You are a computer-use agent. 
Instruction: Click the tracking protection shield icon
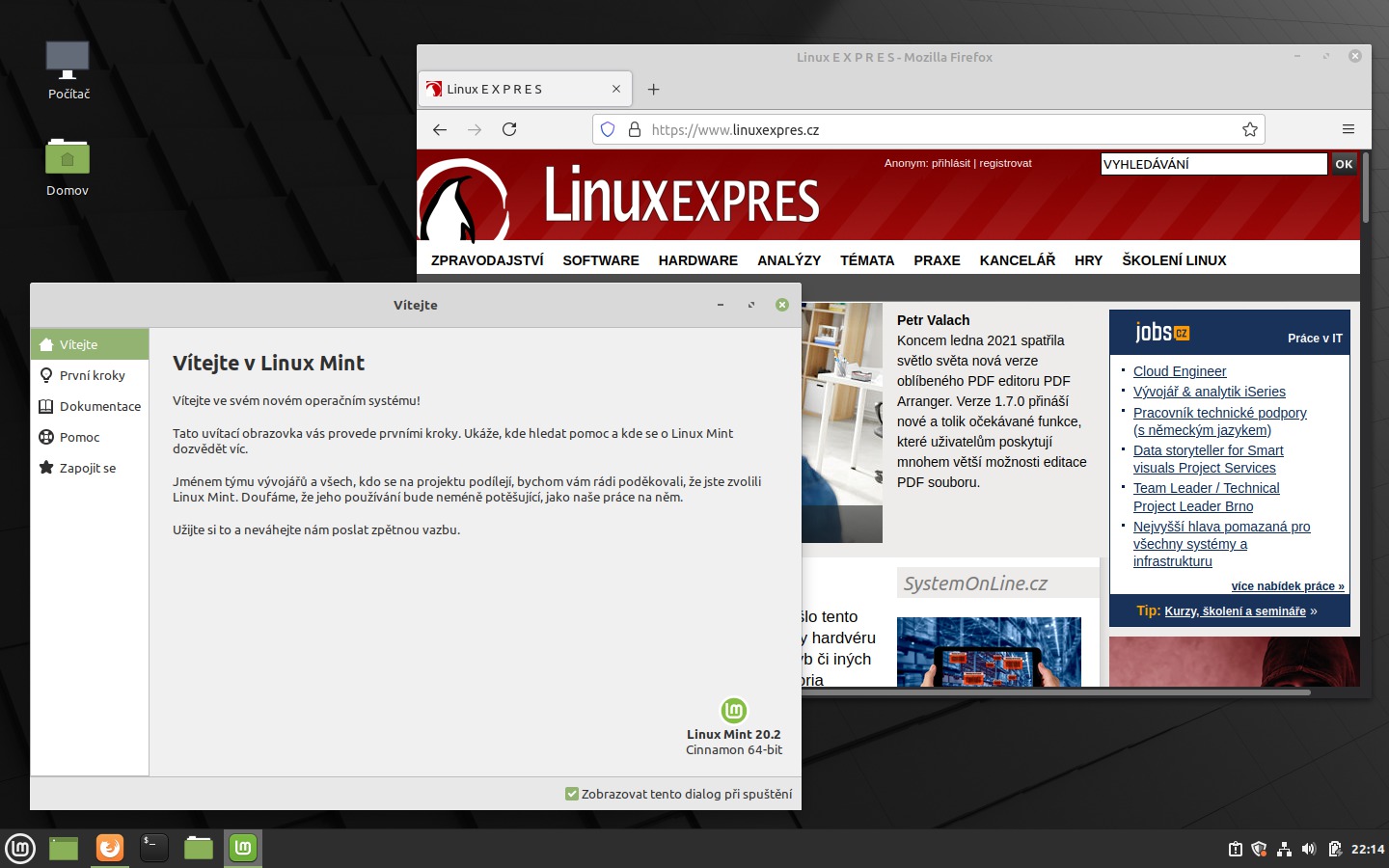coord(608,129)
